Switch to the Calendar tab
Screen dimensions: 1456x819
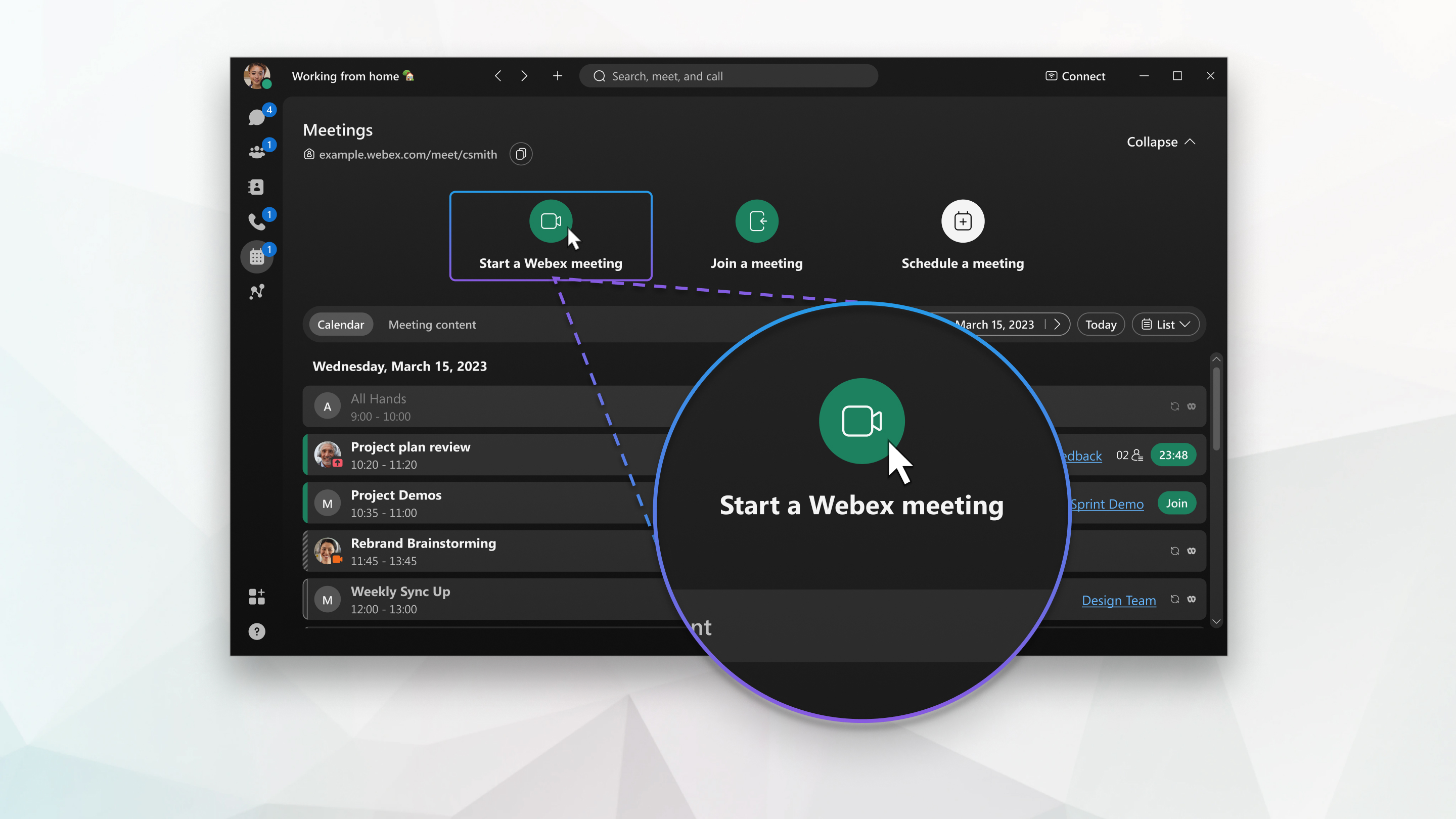point(340,324)
